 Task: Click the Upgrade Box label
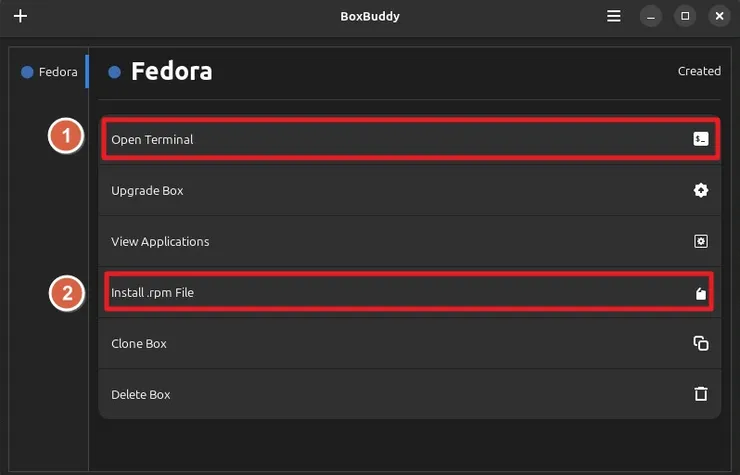[147, 190]
